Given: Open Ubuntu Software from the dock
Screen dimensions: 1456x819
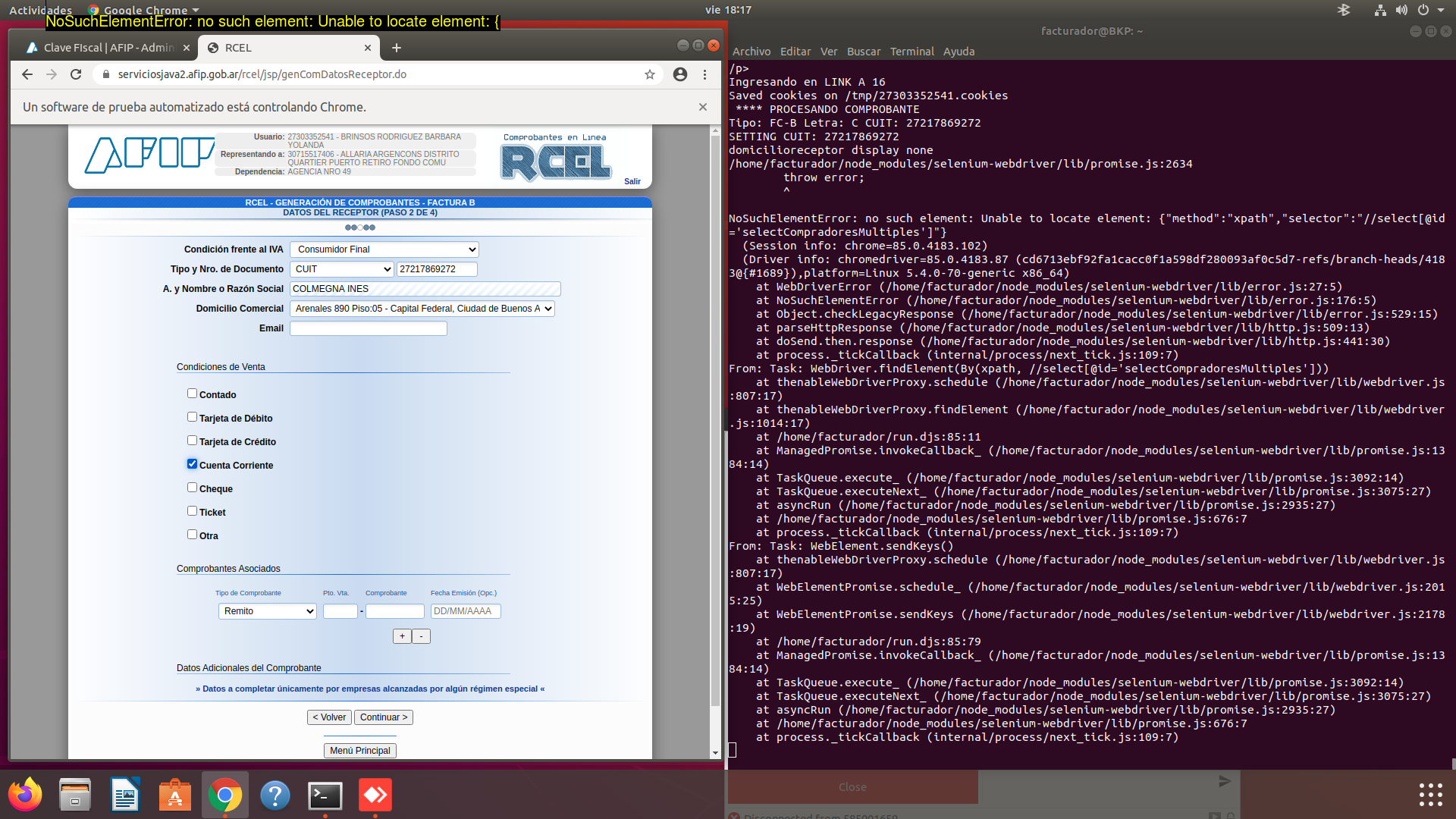Looking at the screenshot, I should click(175, 795).
